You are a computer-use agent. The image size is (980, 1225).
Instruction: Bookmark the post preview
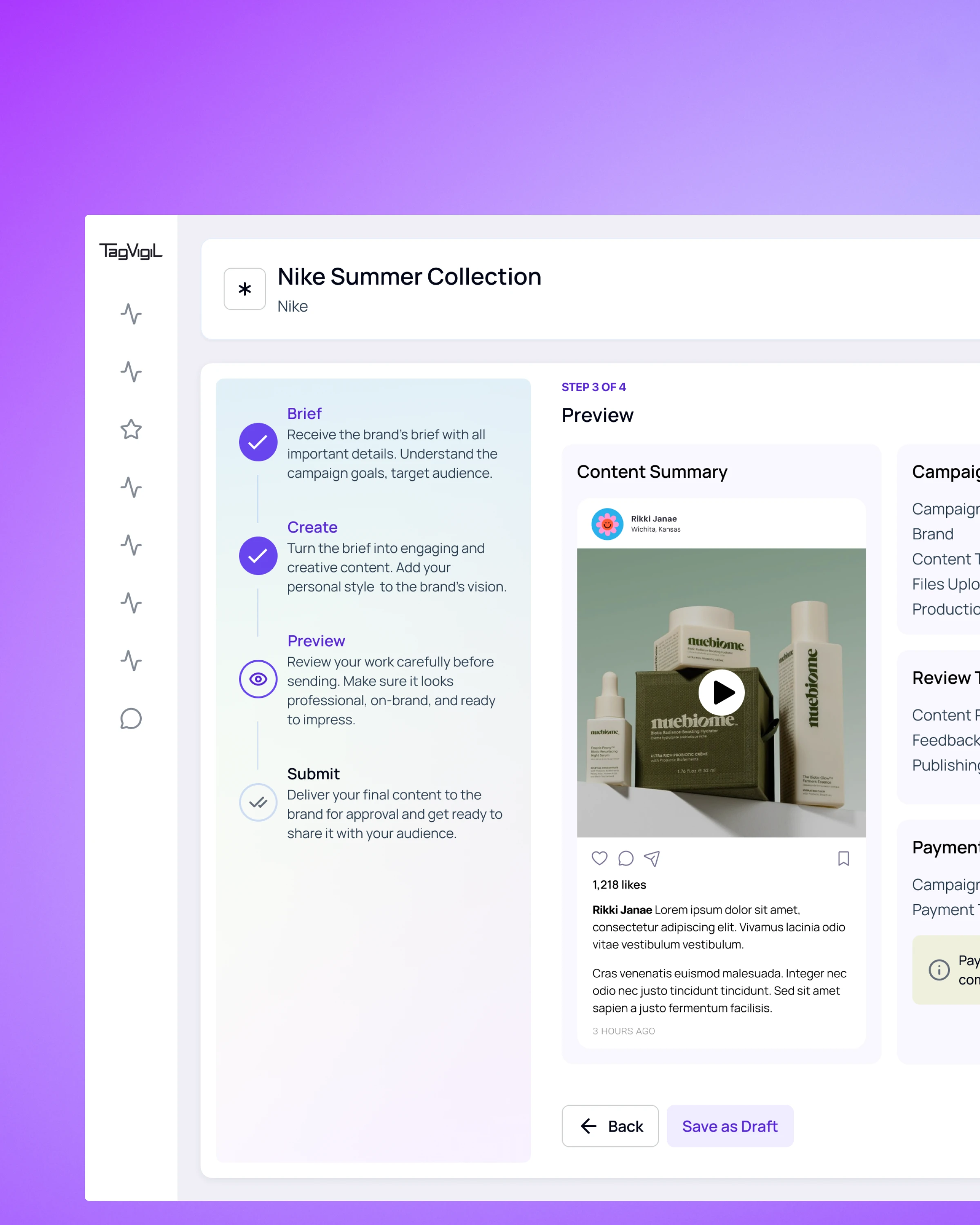coord(843,858)
